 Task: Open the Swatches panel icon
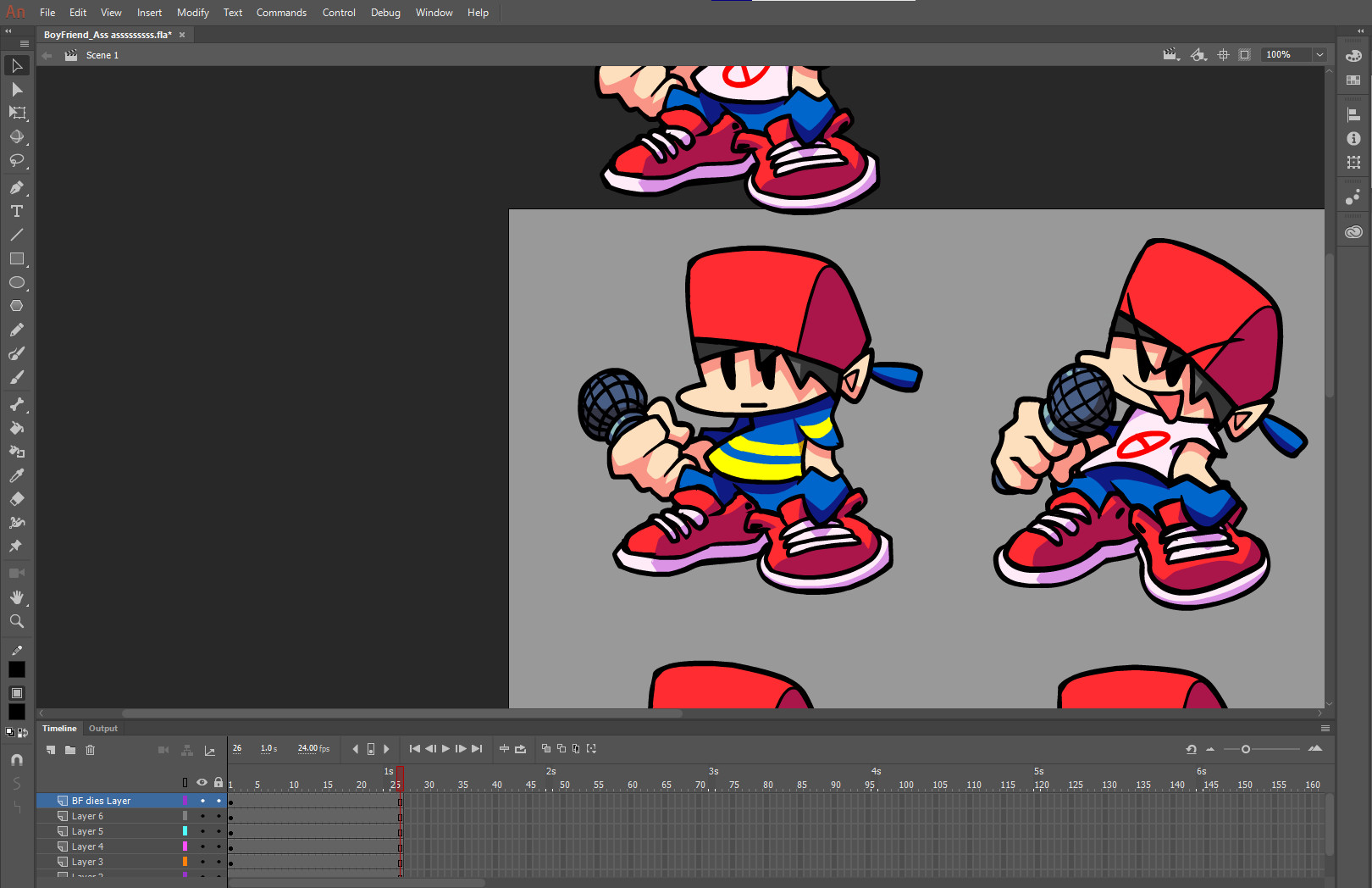coord(1353,80)
